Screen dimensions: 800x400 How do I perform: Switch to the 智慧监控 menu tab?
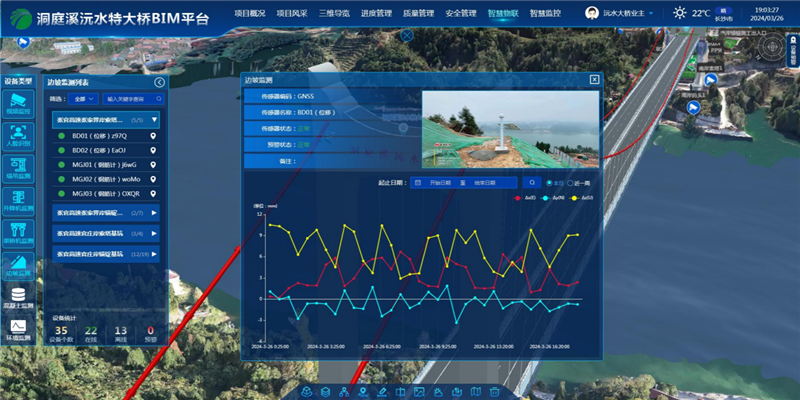(545, 13)
